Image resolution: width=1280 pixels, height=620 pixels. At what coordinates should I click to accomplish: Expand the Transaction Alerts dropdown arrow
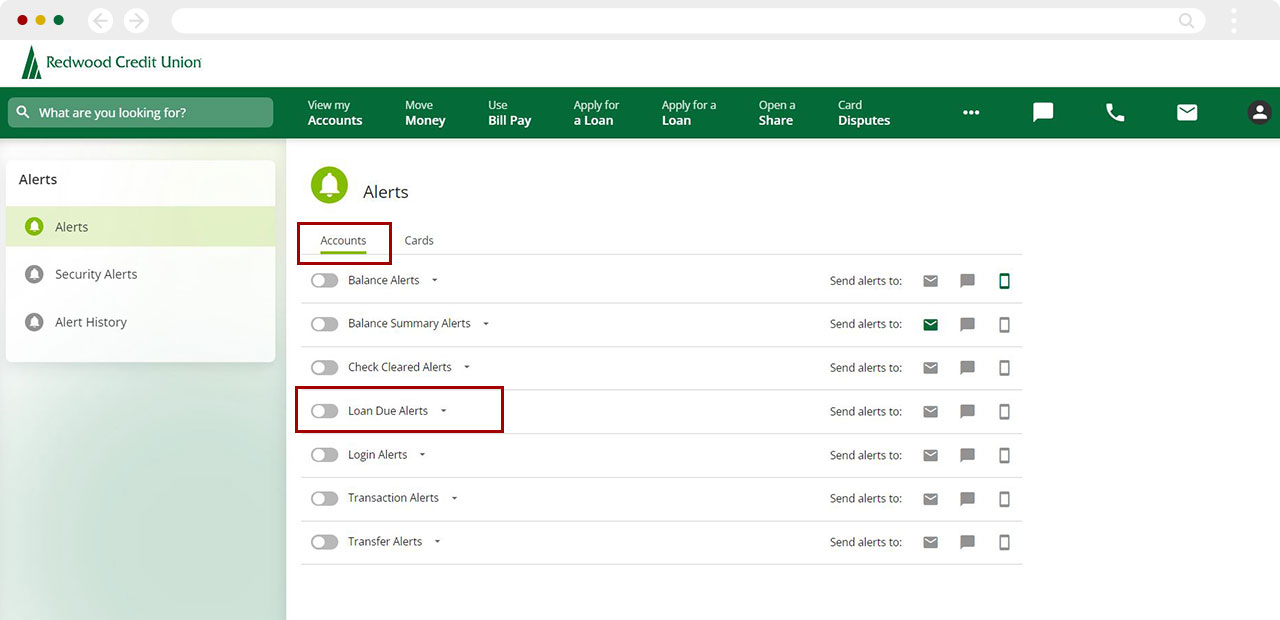tap(454, 498)
